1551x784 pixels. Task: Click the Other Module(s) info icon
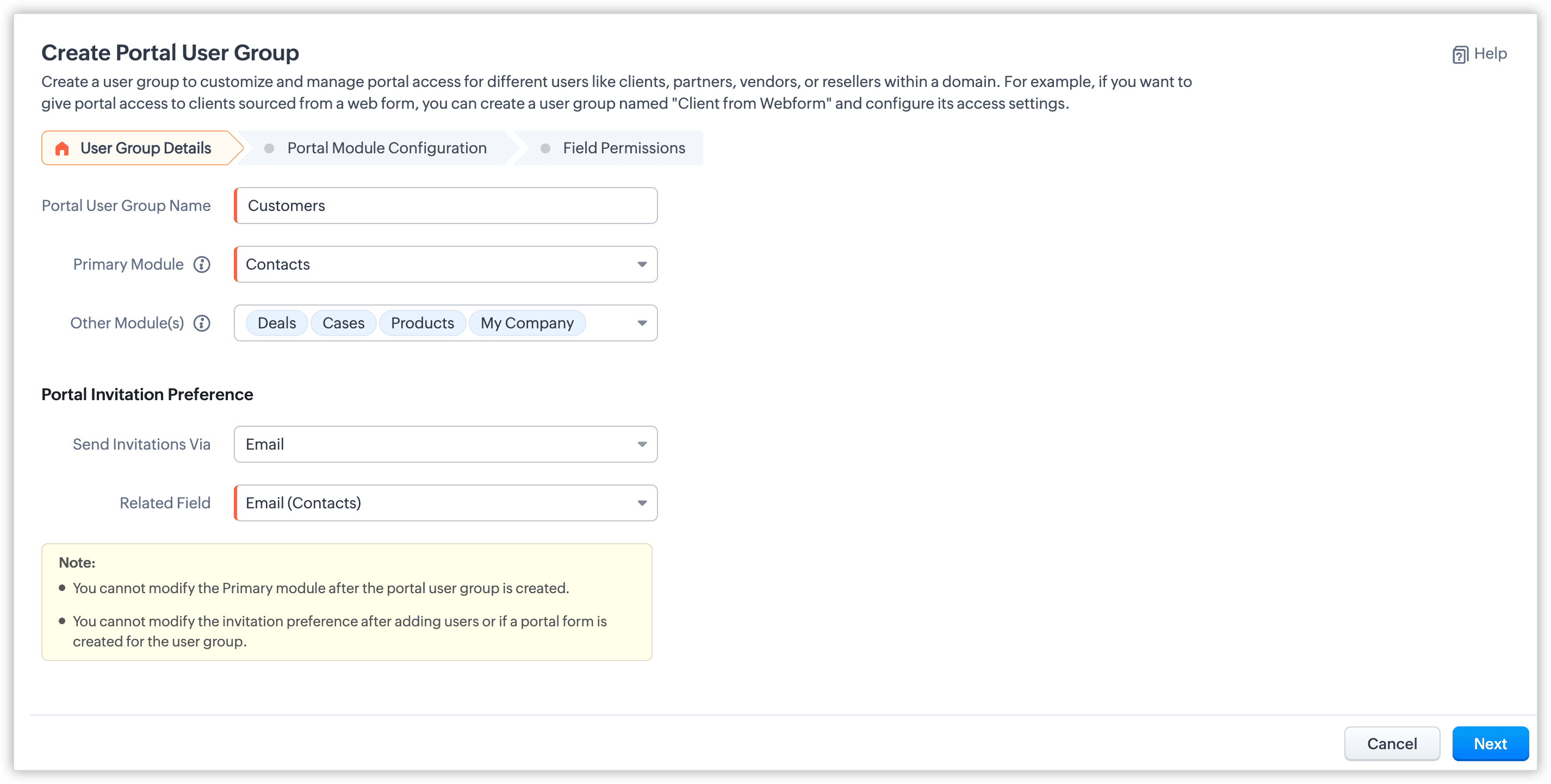[x=202, y=323]
